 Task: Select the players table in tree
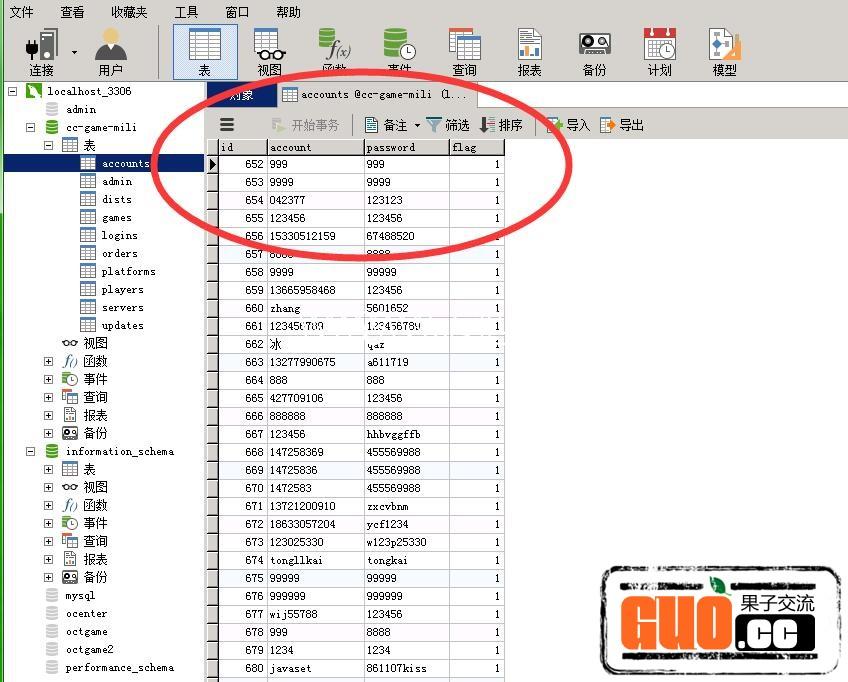[x=122, y=290]
